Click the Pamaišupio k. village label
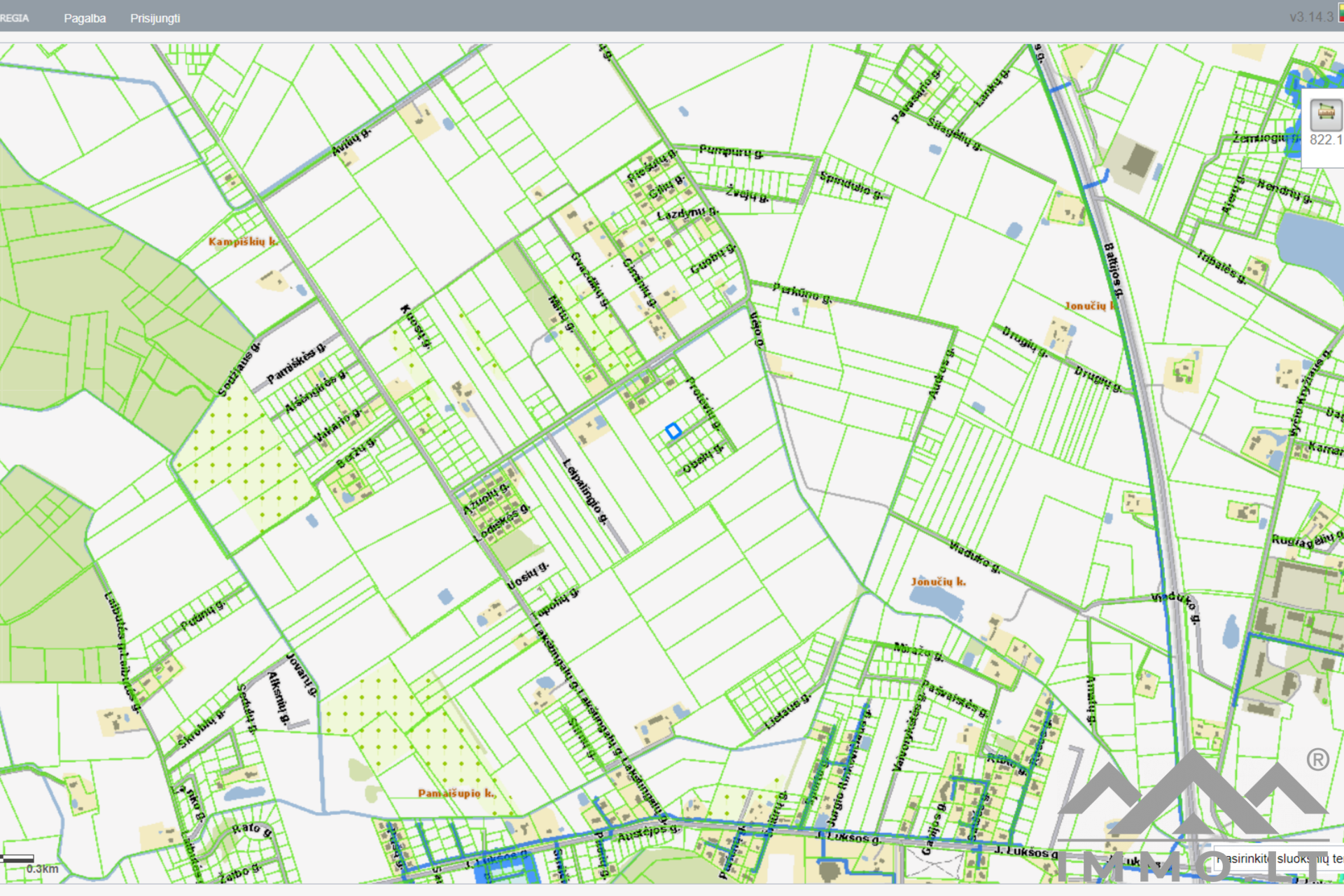The image size is (1344, 896). 456,793
